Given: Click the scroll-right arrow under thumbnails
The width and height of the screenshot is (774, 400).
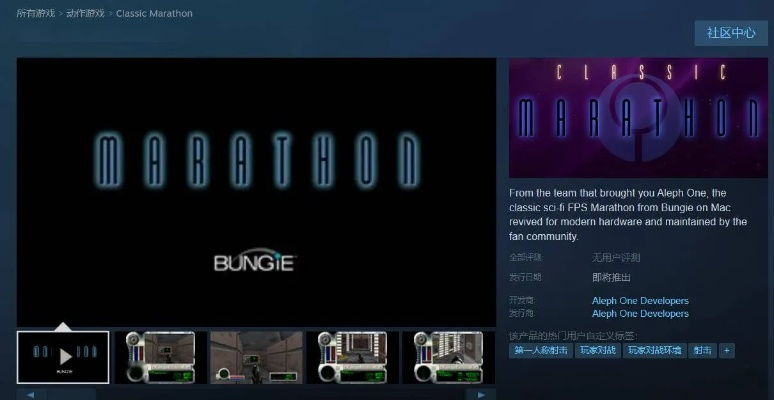Looking at the screenshot, I should 483,394.
